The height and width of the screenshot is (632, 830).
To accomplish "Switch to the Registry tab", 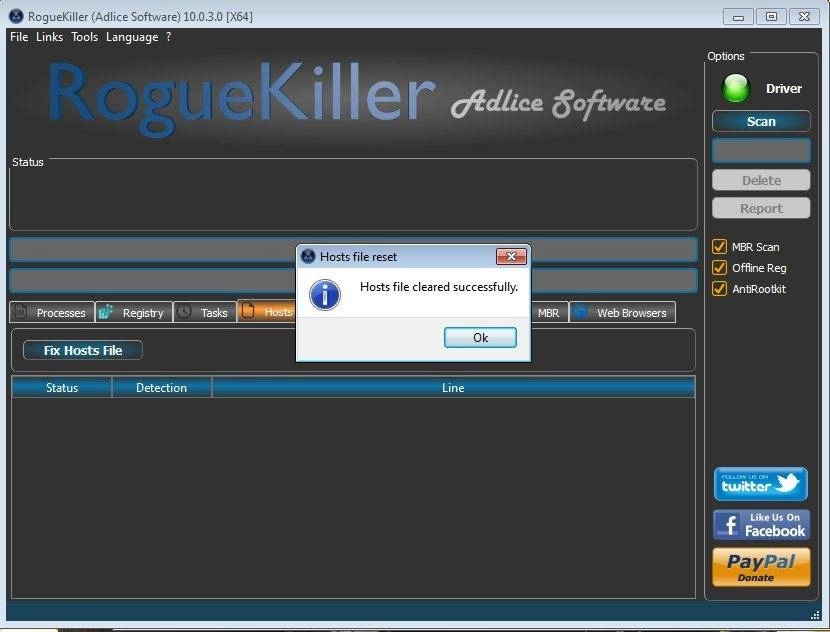I will point(134,312).
